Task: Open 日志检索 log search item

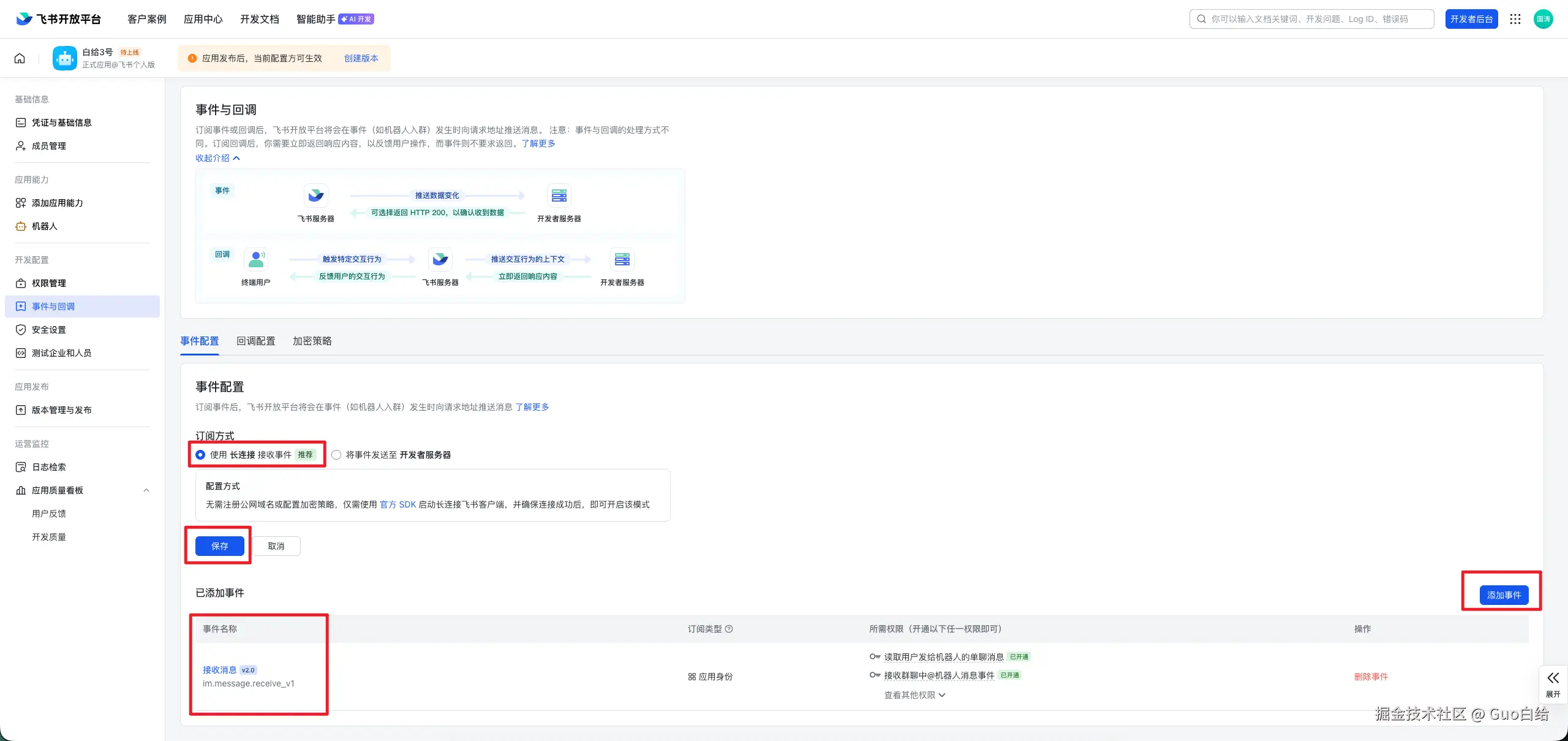Action: point(49,467)
